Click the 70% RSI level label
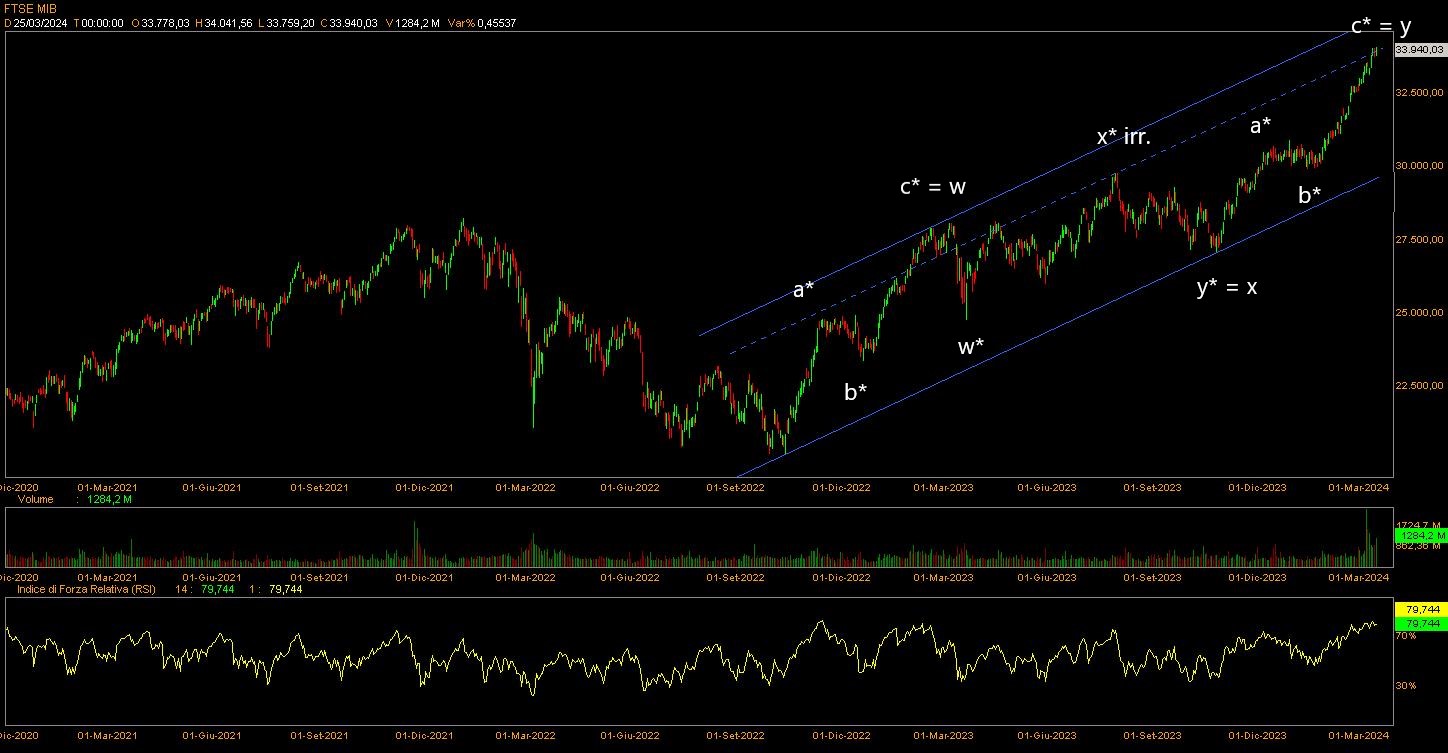The height and width of the screenshot is (753, 1448). (1405, 635)
